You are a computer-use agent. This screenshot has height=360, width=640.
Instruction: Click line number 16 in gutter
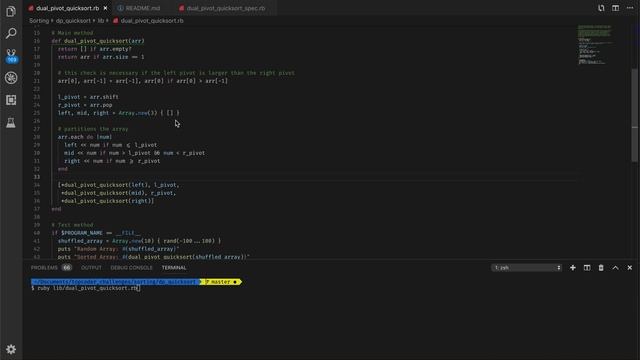tap(37, 41)
